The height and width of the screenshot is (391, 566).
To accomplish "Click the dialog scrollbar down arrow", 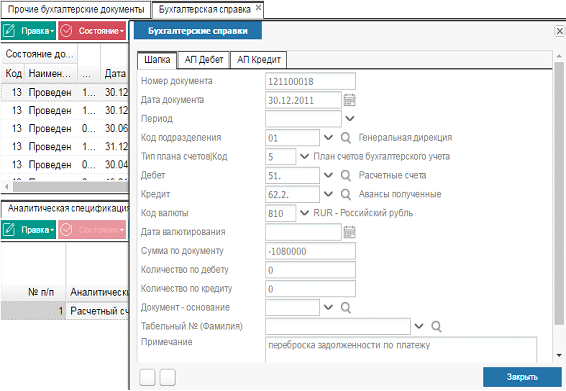I will click(x=559, y=355).
